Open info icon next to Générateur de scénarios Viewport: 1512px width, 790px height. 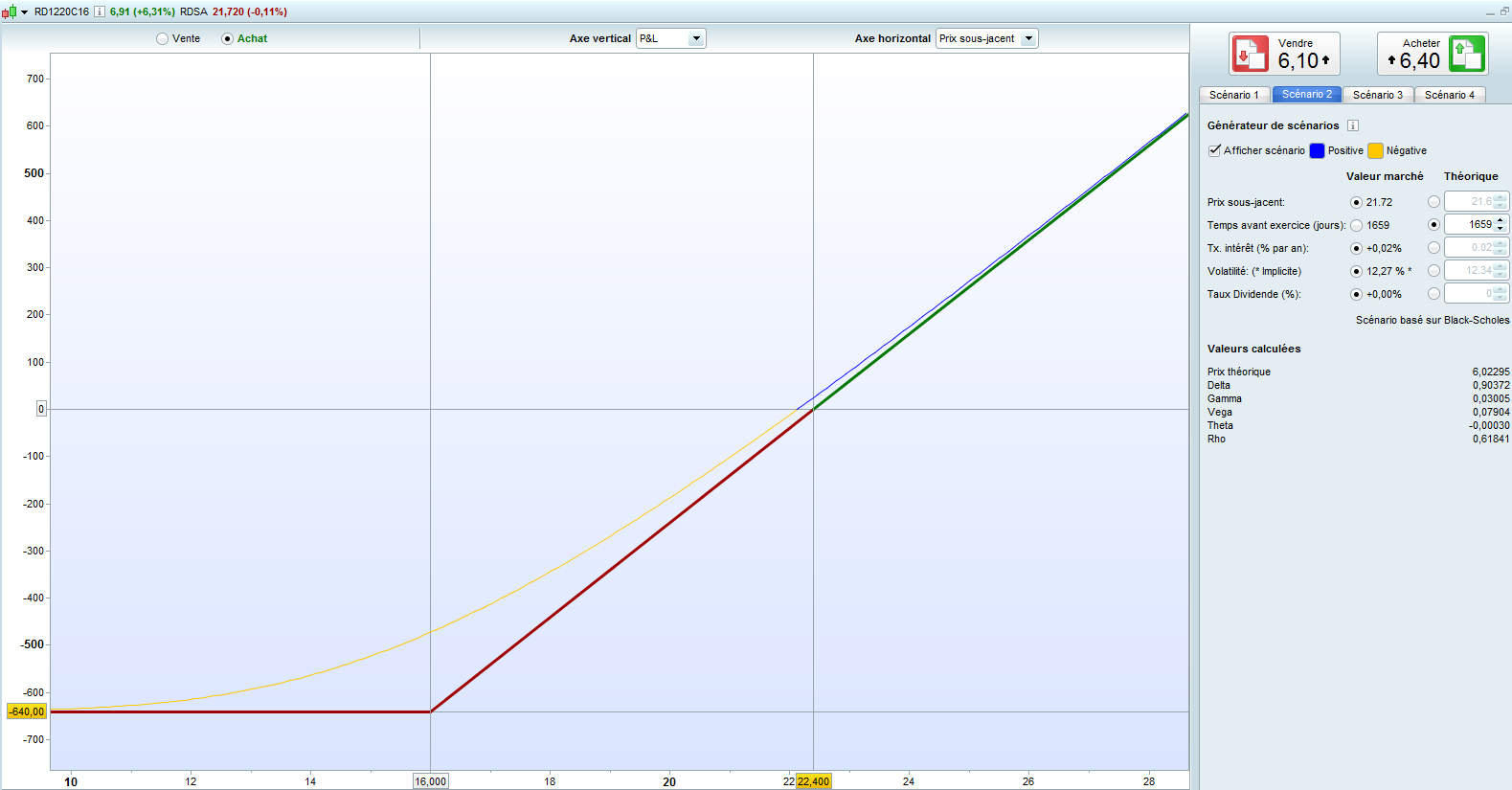coord(1353,125)
